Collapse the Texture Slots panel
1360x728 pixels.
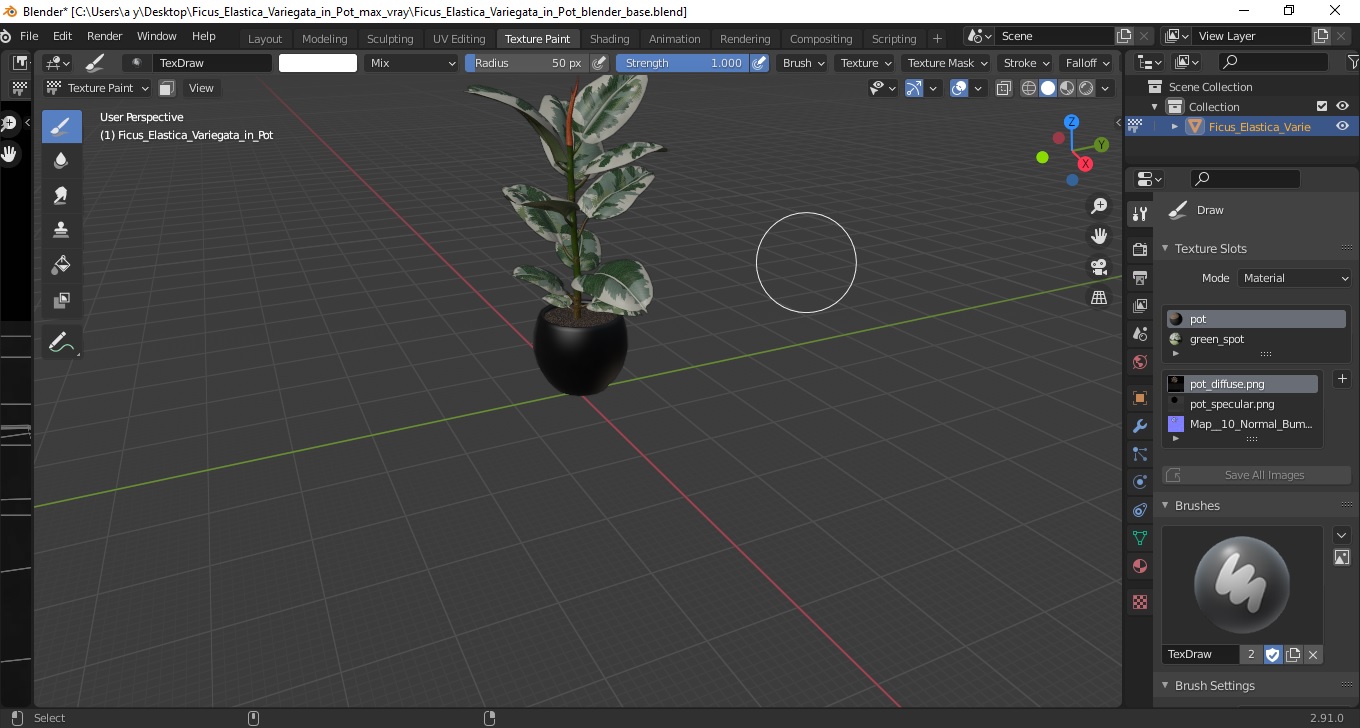coord(1165,249)
